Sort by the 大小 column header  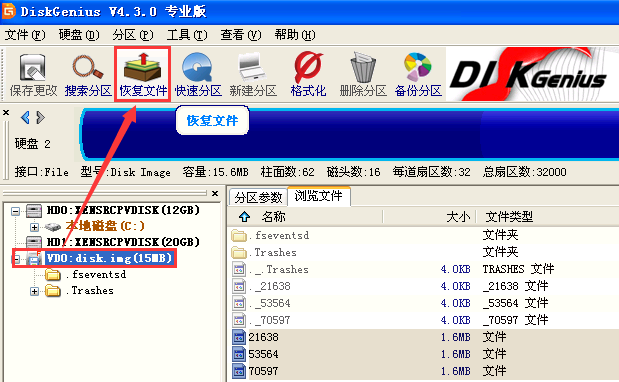click(458, 217)
